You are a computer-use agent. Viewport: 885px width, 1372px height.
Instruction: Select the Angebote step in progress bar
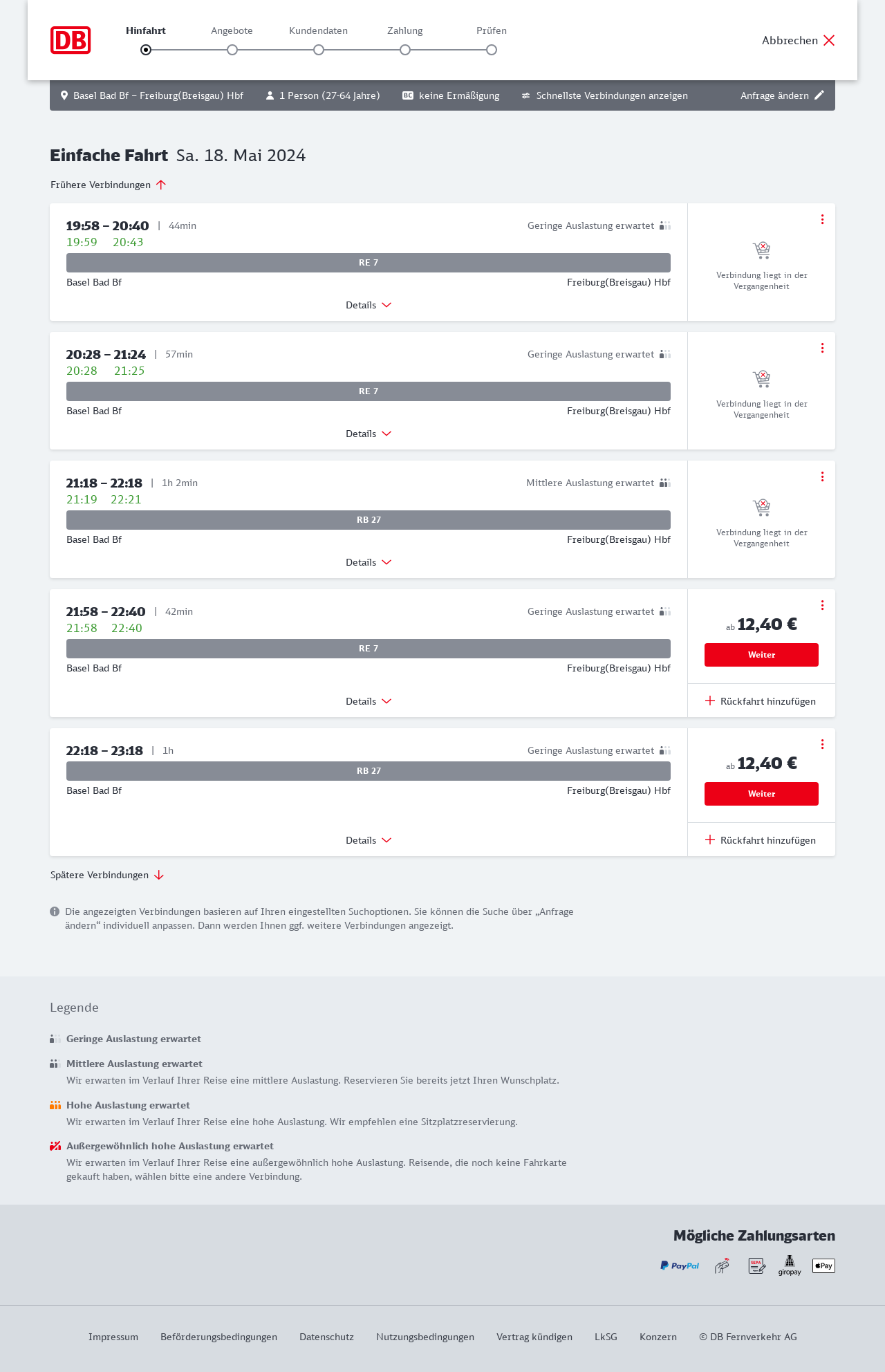tap(232, 50)
